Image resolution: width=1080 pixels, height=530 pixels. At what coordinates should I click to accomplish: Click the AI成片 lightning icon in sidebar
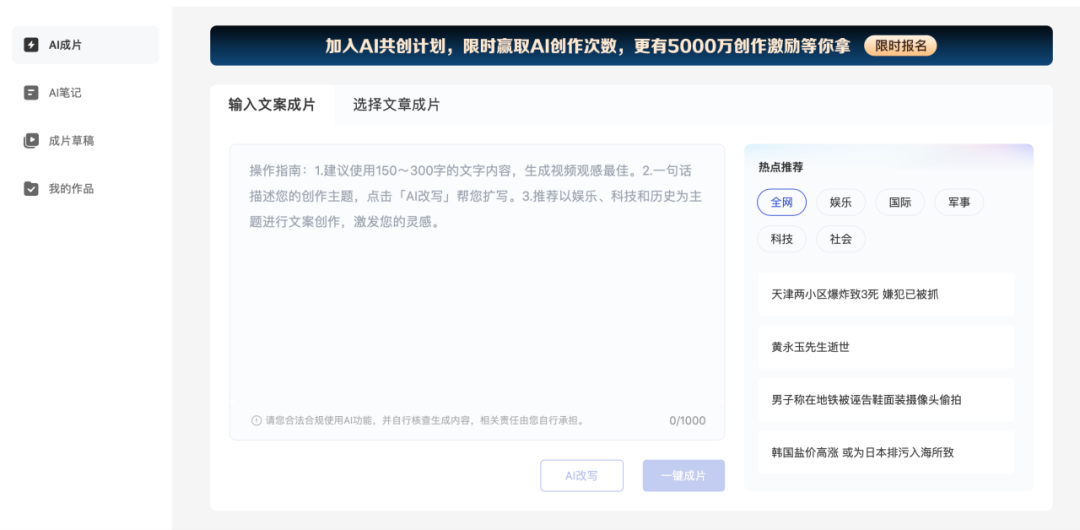[x=31, y=45]
